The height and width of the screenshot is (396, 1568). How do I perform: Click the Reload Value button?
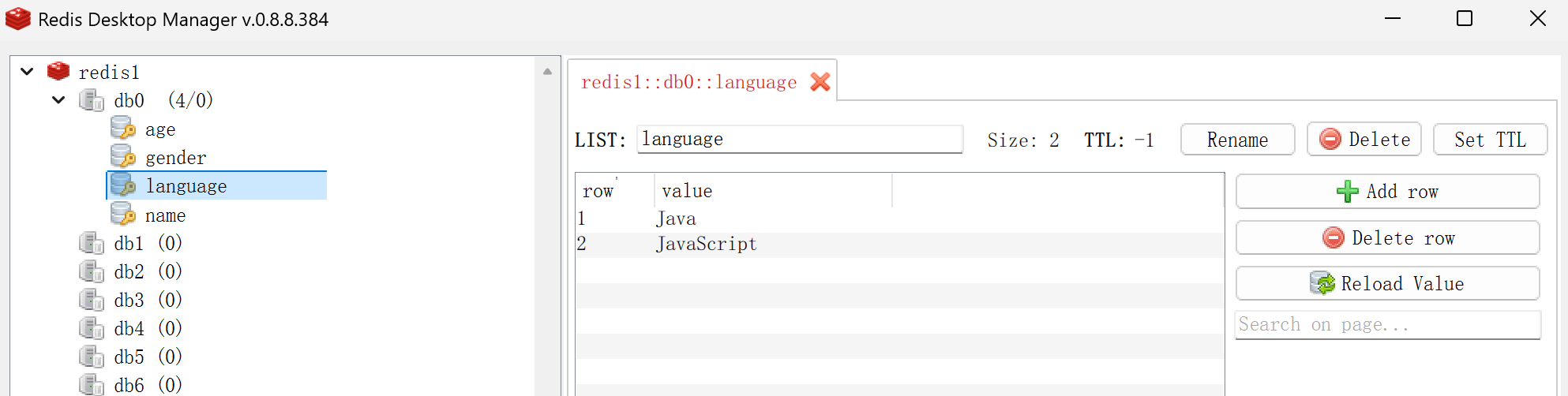click(1388, 283)
